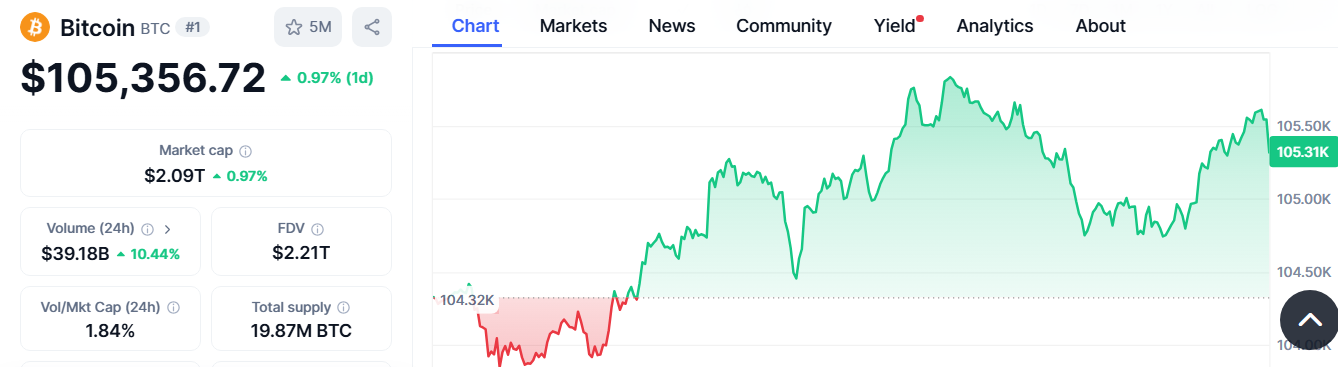Click info icon next to Total supply
The height and width of the screenshot is (367, 1338).
click(344, 308)
